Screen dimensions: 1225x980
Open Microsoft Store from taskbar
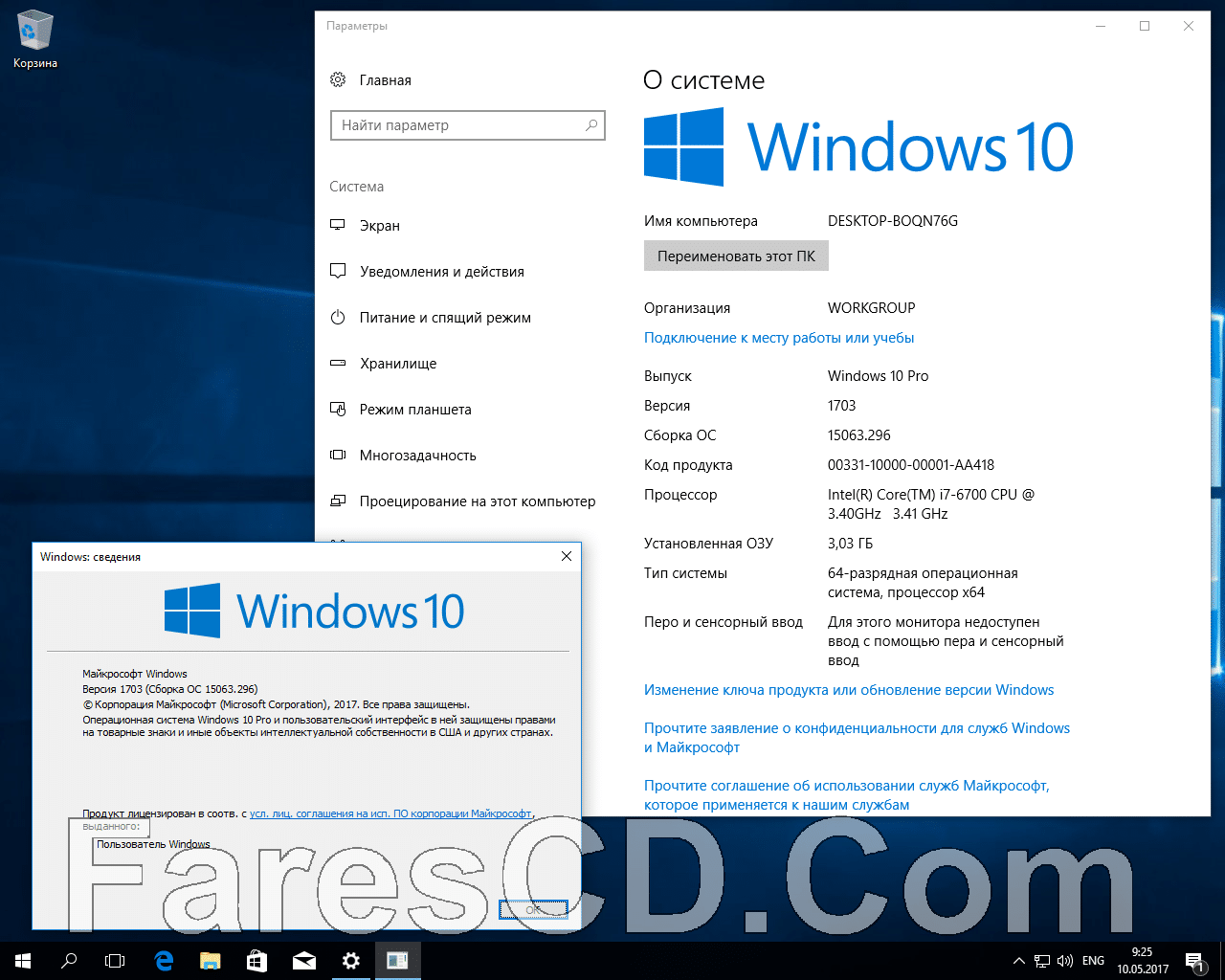pyautogui.click(x=257, y=961)
